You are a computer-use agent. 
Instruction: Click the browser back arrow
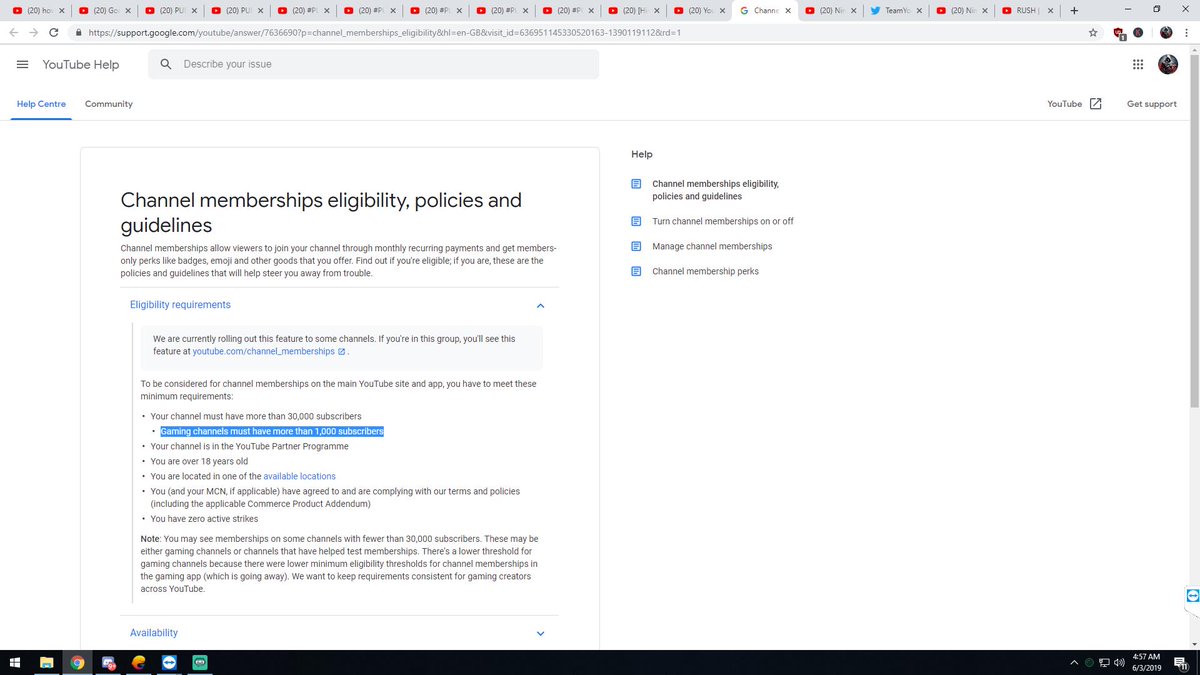coord(12,32)
